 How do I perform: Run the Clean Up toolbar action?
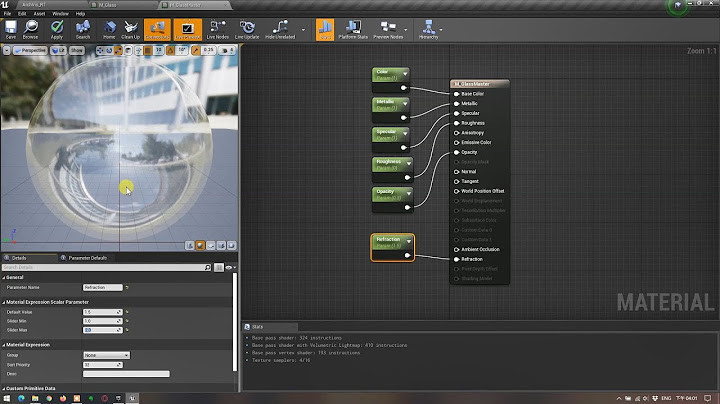coord(130,30)
